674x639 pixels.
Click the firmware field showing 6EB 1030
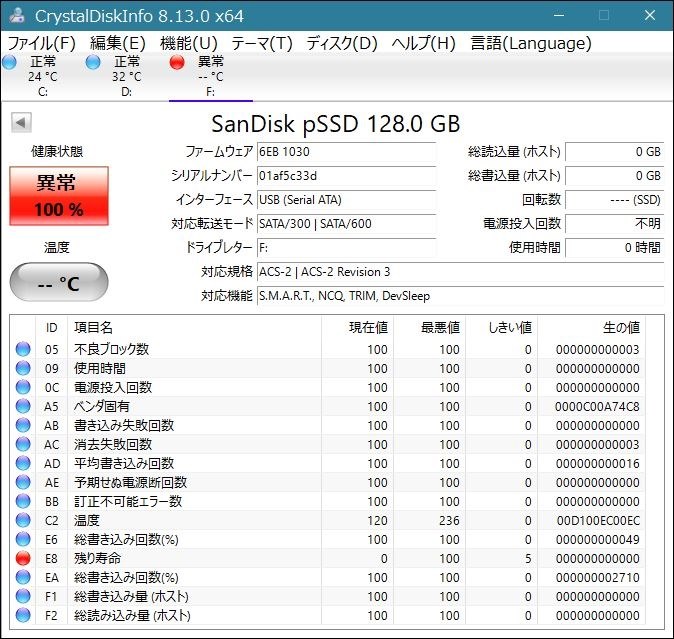346,152
